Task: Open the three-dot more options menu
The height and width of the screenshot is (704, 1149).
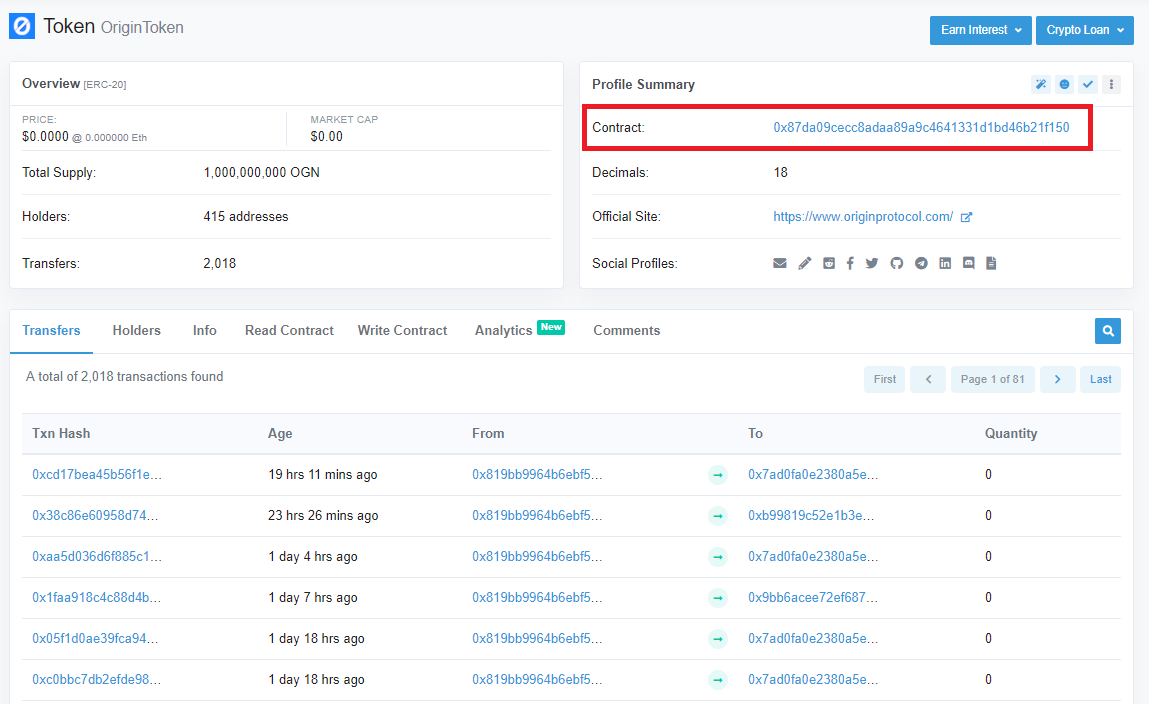Action: [x=1112, y=84]
